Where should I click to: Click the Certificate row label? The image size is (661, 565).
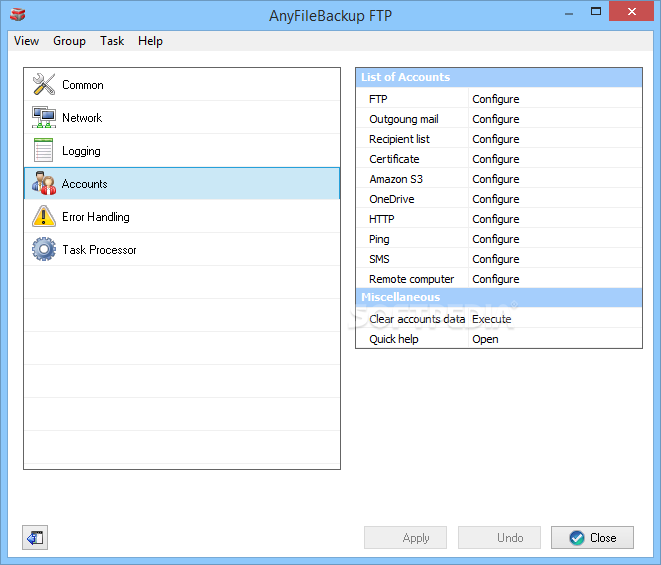(x=394, y=159)
